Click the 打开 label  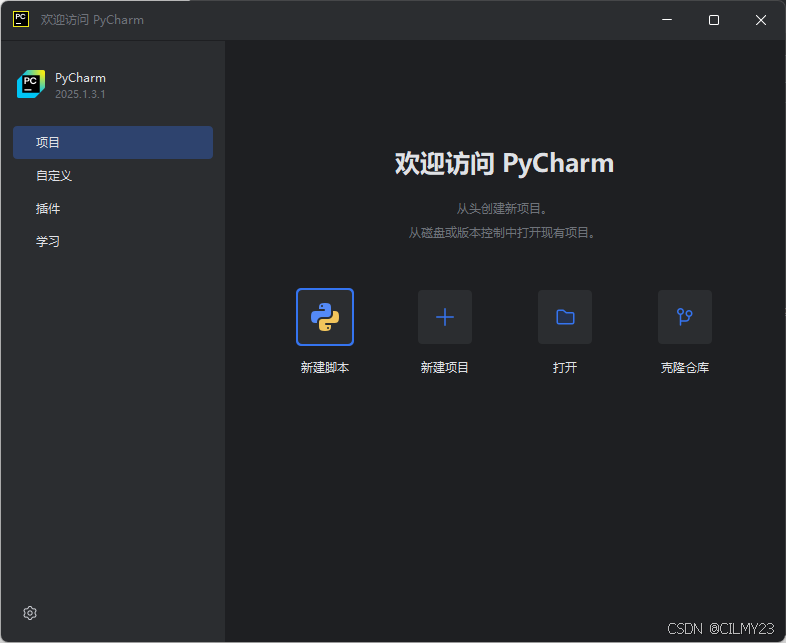(x=565, y=368)
